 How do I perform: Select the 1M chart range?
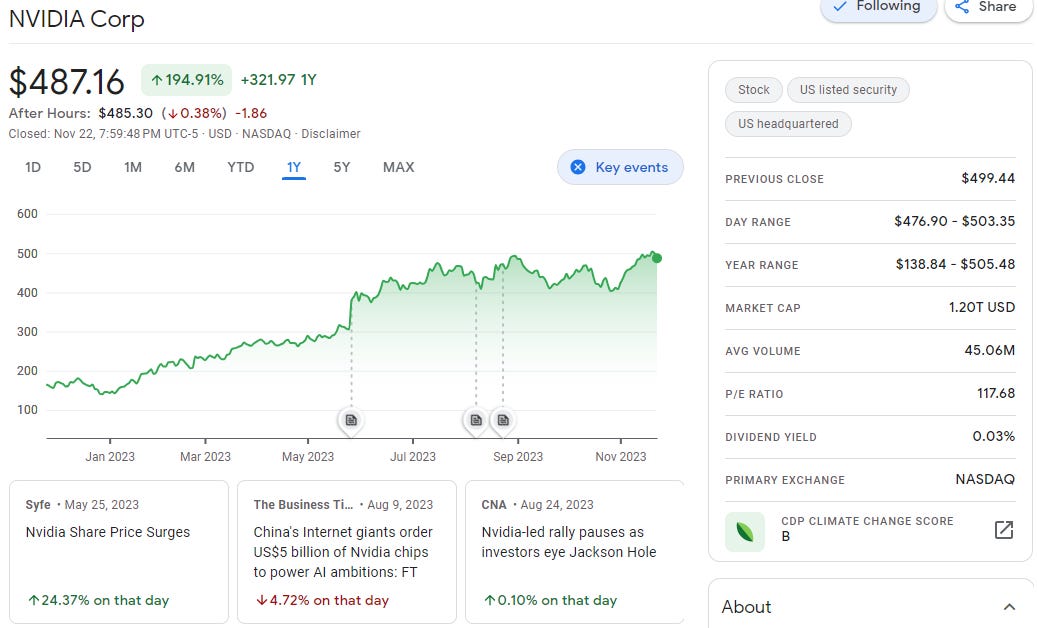(133, 167)
